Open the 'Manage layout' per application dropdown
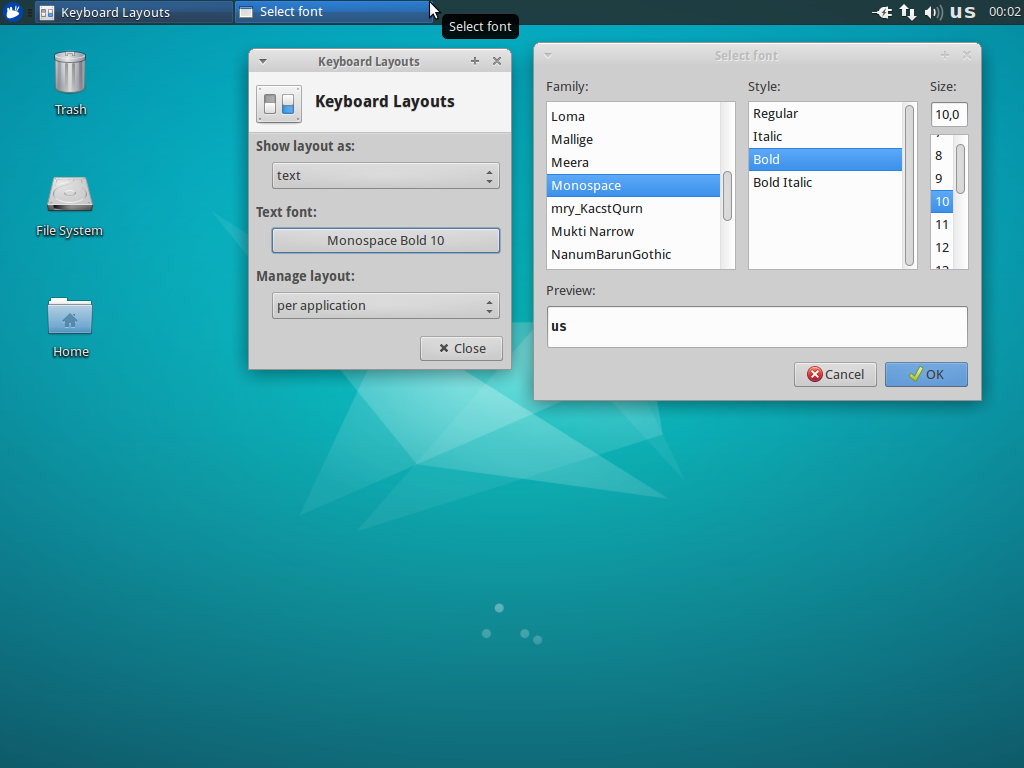Viewport: 1024px width, 768px height. pos(385,306)
